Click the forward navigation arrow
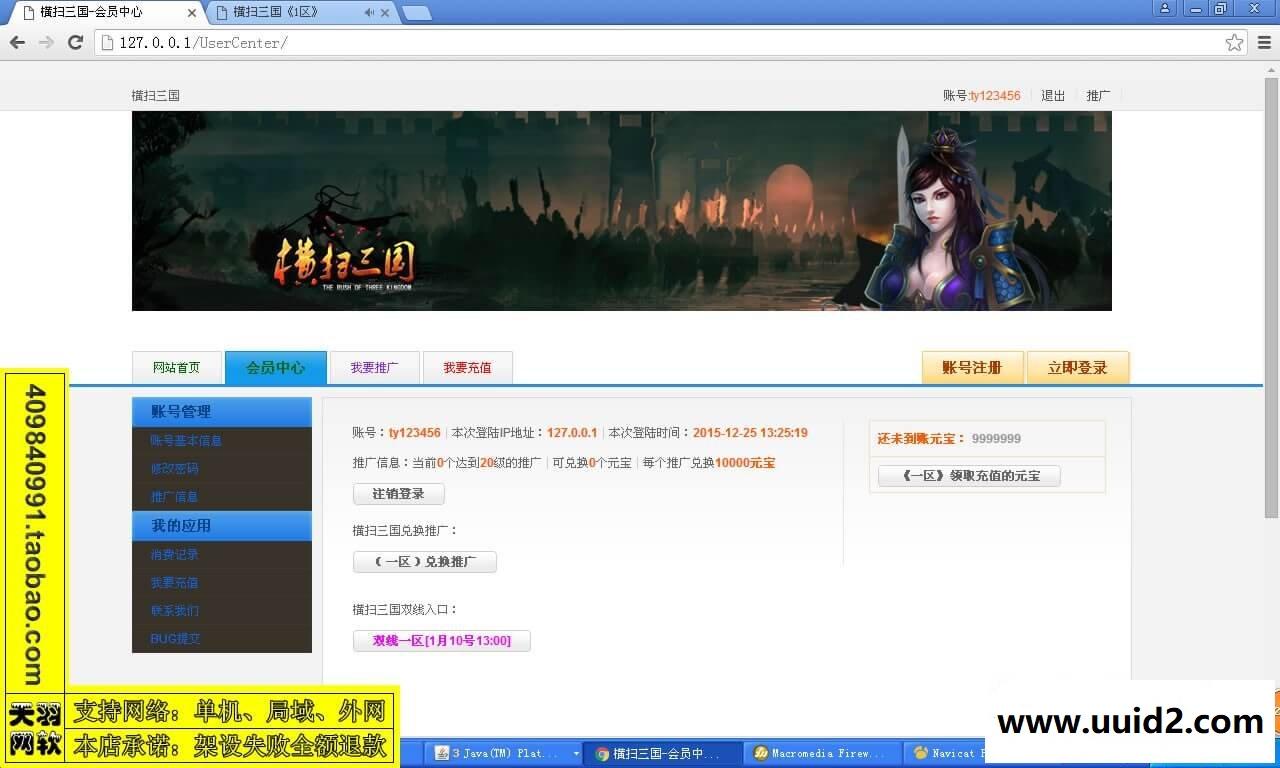1280x768 pixels. click(45, 42)
